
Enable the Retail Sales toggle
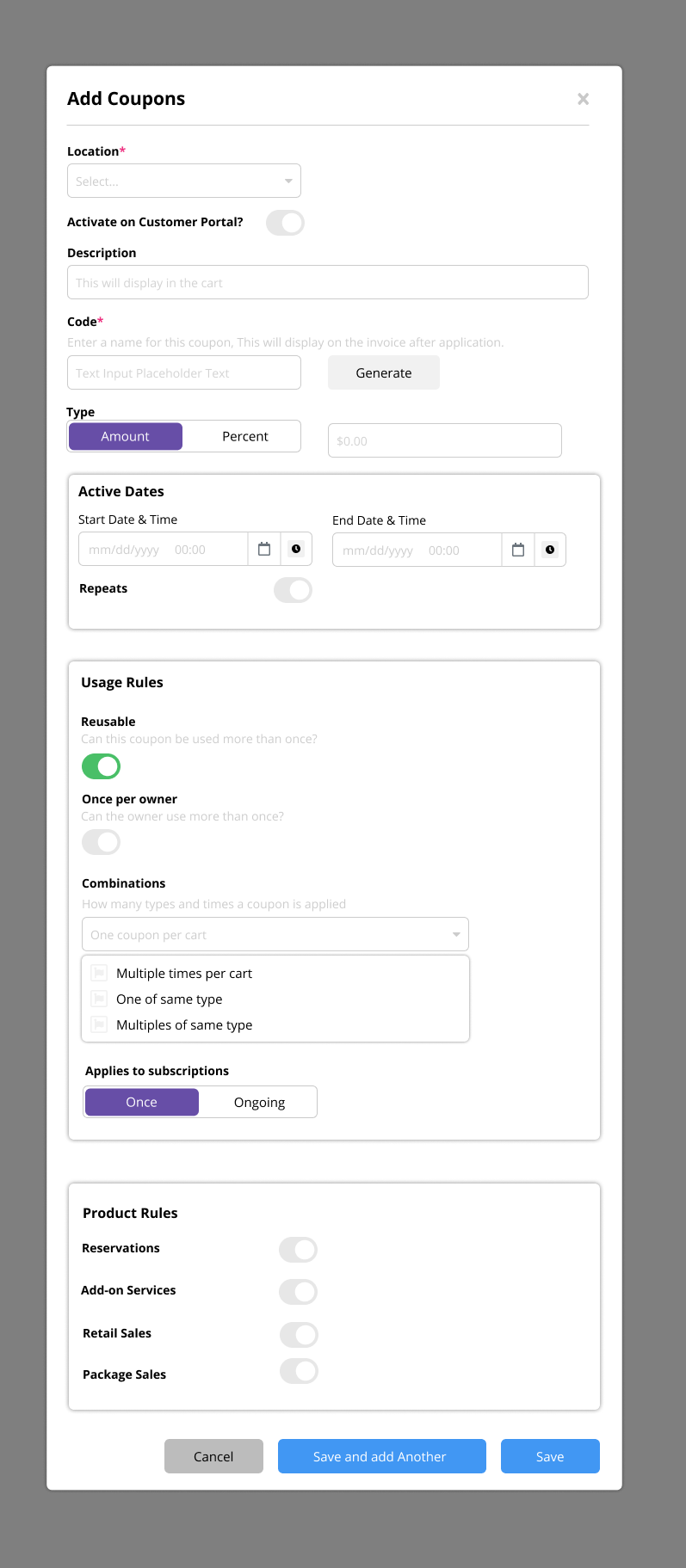(299, 1335)
